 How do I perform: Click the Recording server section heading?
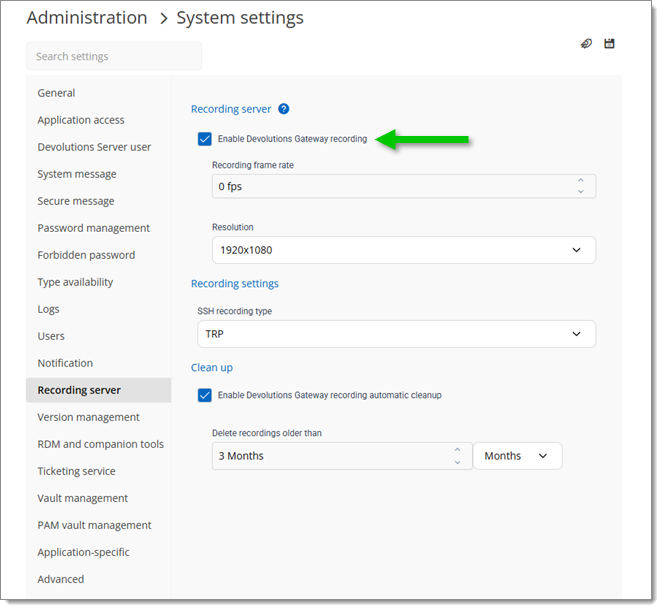(x=231, y=109)
